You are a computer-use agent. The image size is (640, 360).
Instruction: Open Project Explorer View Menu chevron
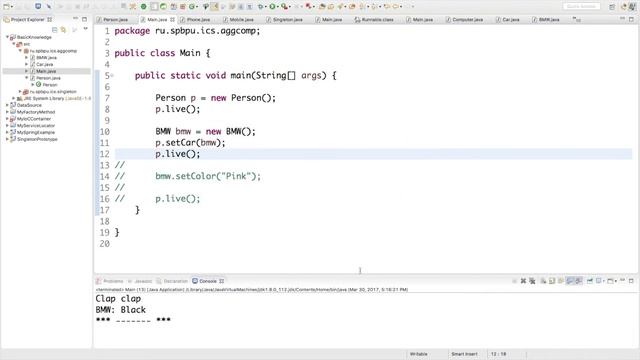click(85, 29)
